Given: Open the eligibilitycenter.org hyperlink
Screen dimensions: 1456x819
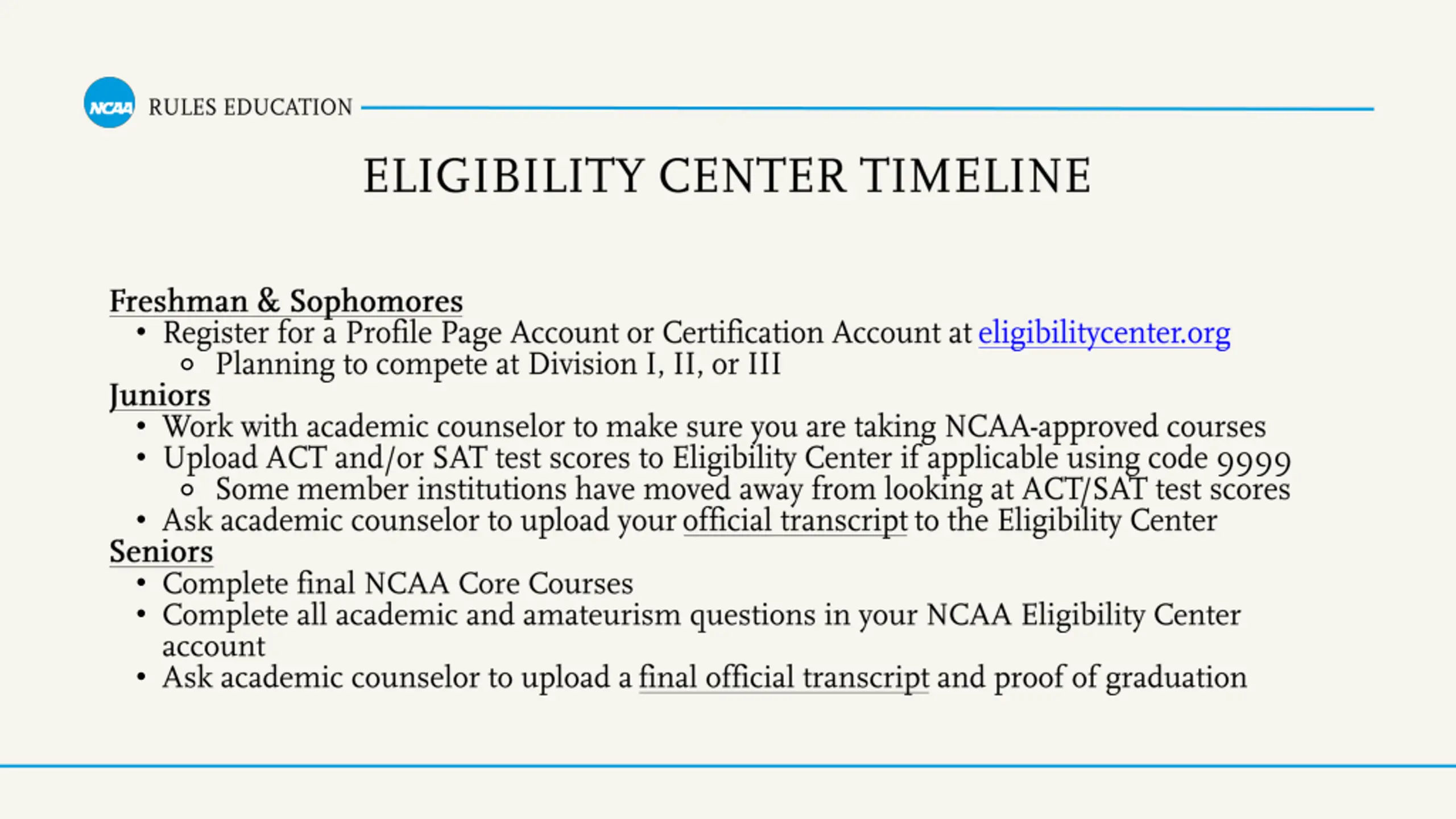Looking at the screenshot, I should 1104,333.
